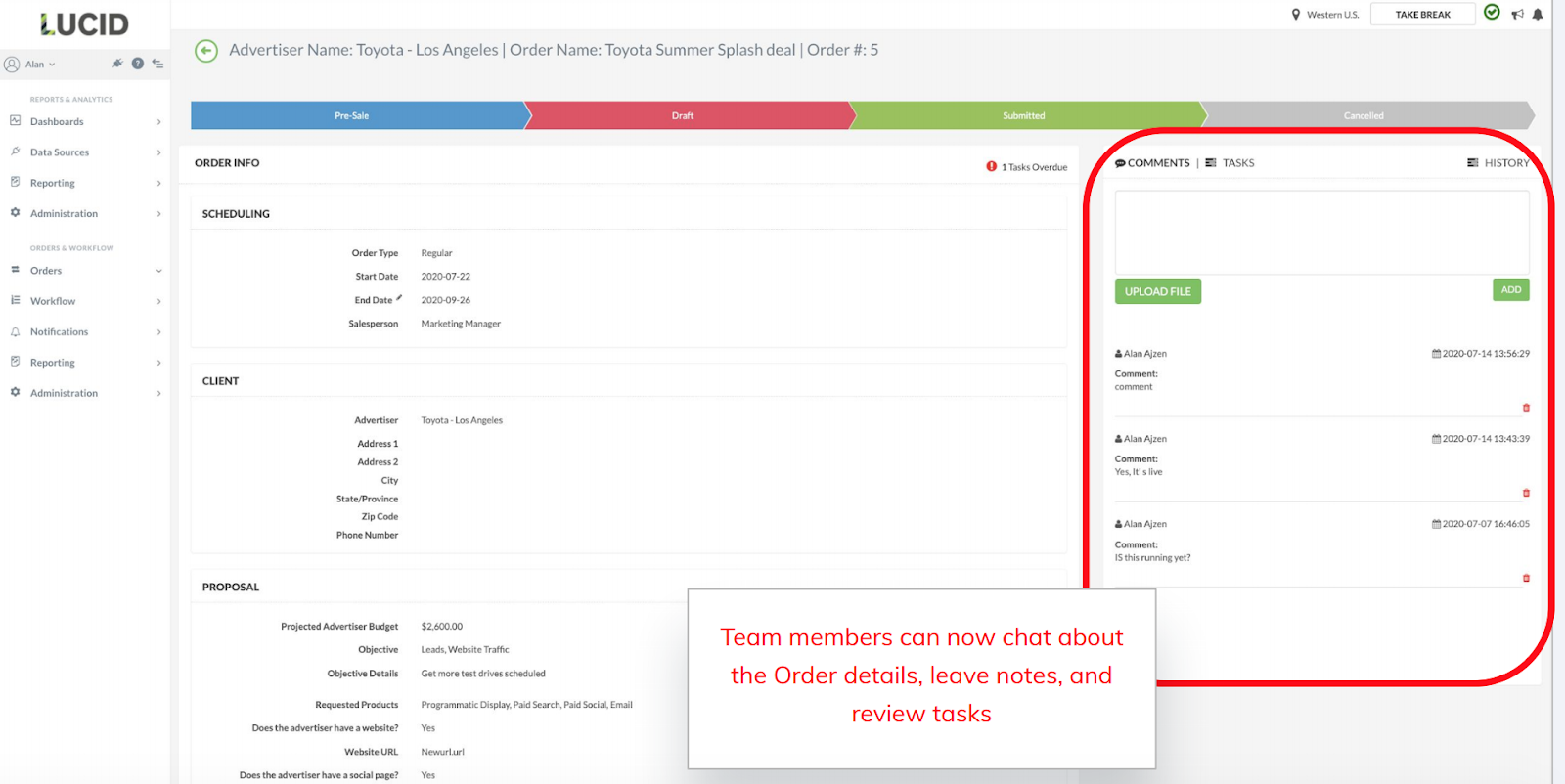Open the Dashboards menu item
The width and height of the screenshot is (1565, 784).
[57, 122]
